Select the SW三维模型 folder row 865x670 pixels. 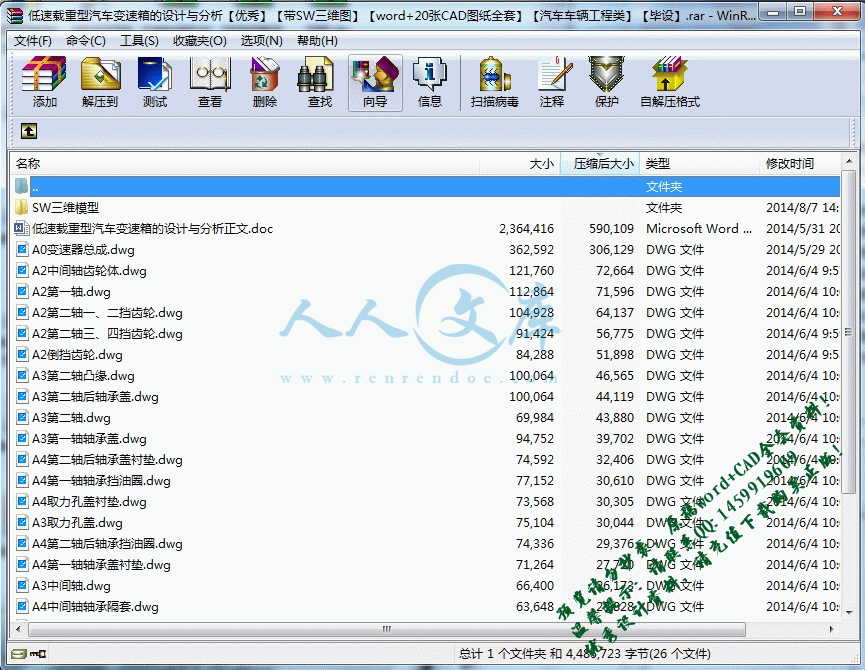425,207
